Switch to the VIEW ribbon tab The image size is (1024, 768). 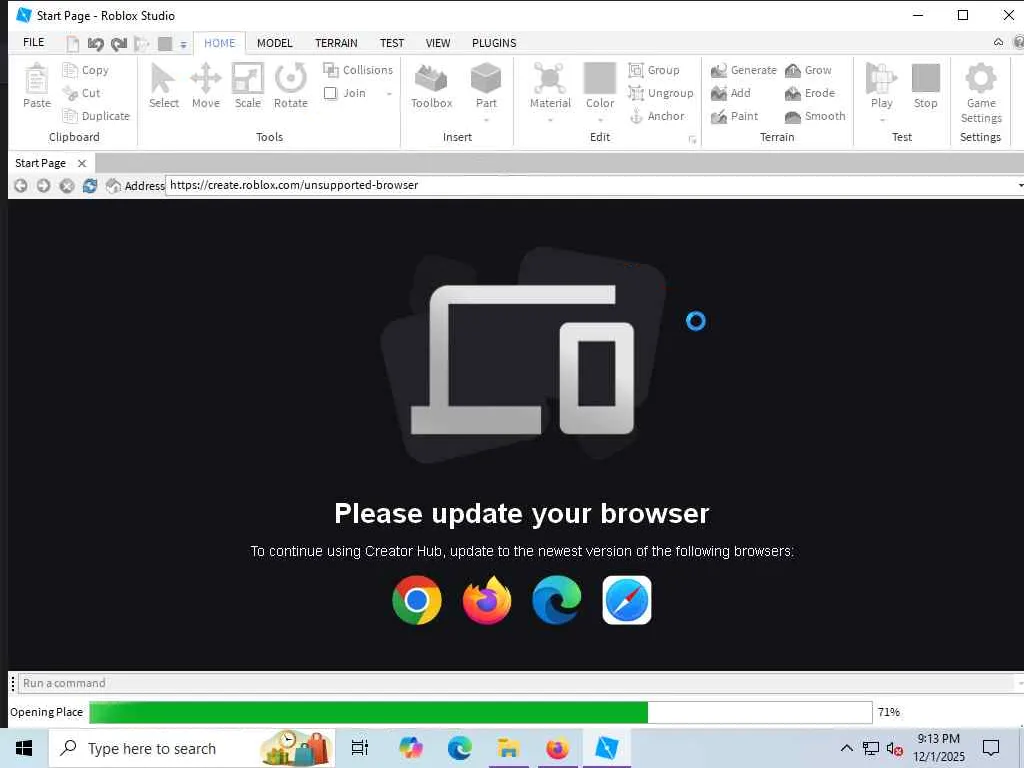pos(438,42)
